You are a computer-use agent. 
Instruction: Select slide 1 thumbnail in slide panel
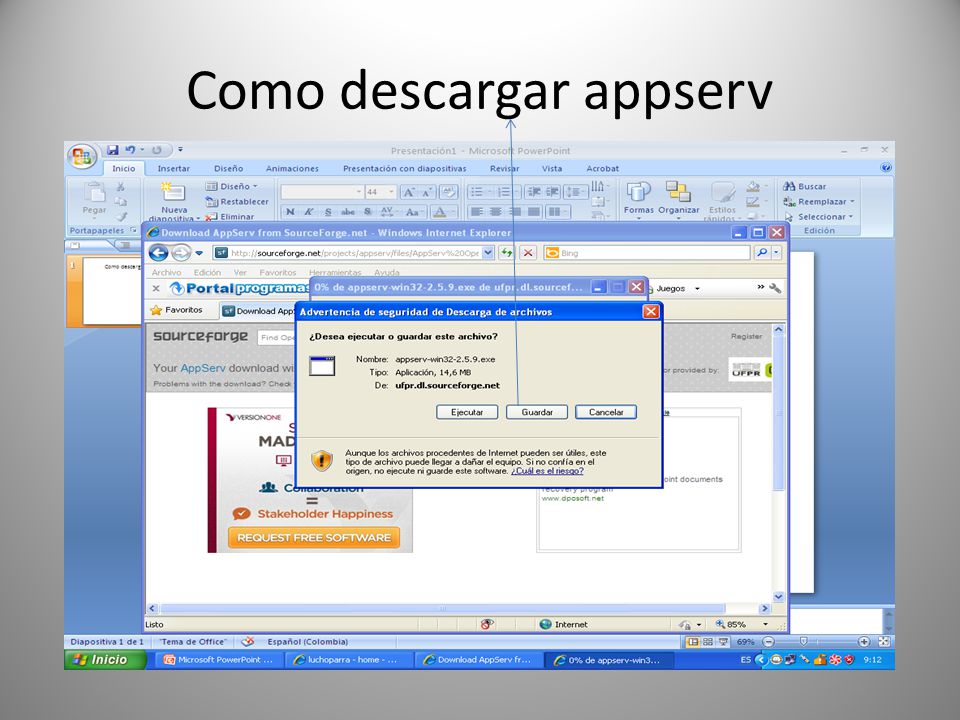(x=112, y=291)
